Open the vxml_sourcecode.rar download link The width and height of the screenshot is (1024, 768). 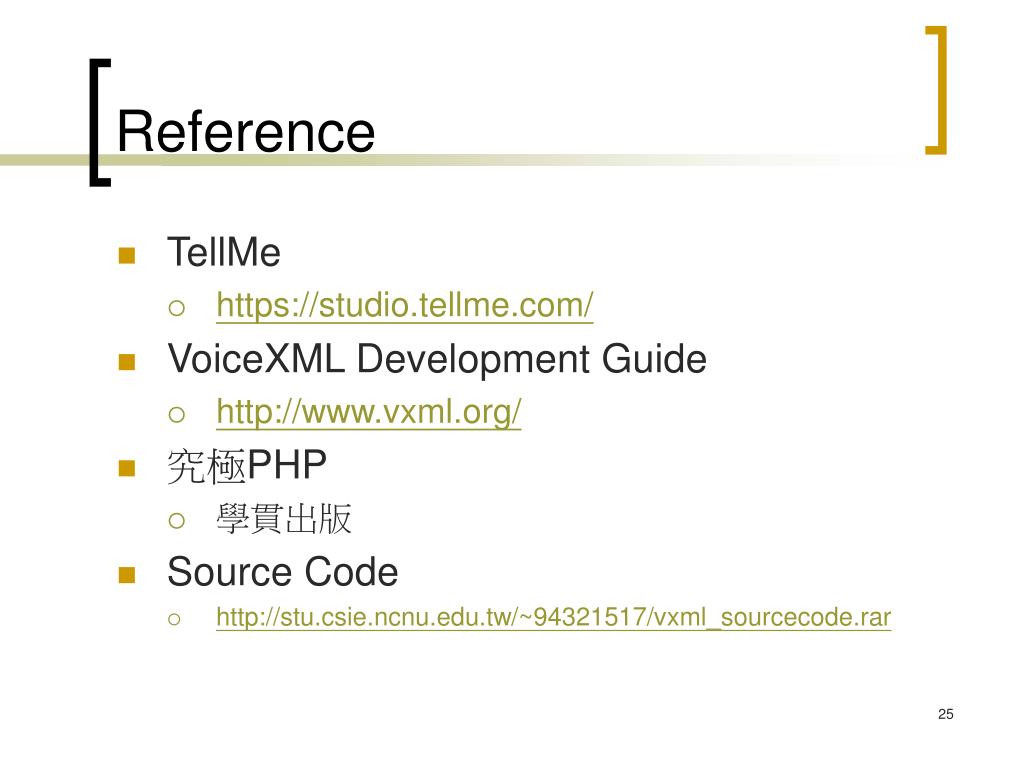[x=553, y=617]
